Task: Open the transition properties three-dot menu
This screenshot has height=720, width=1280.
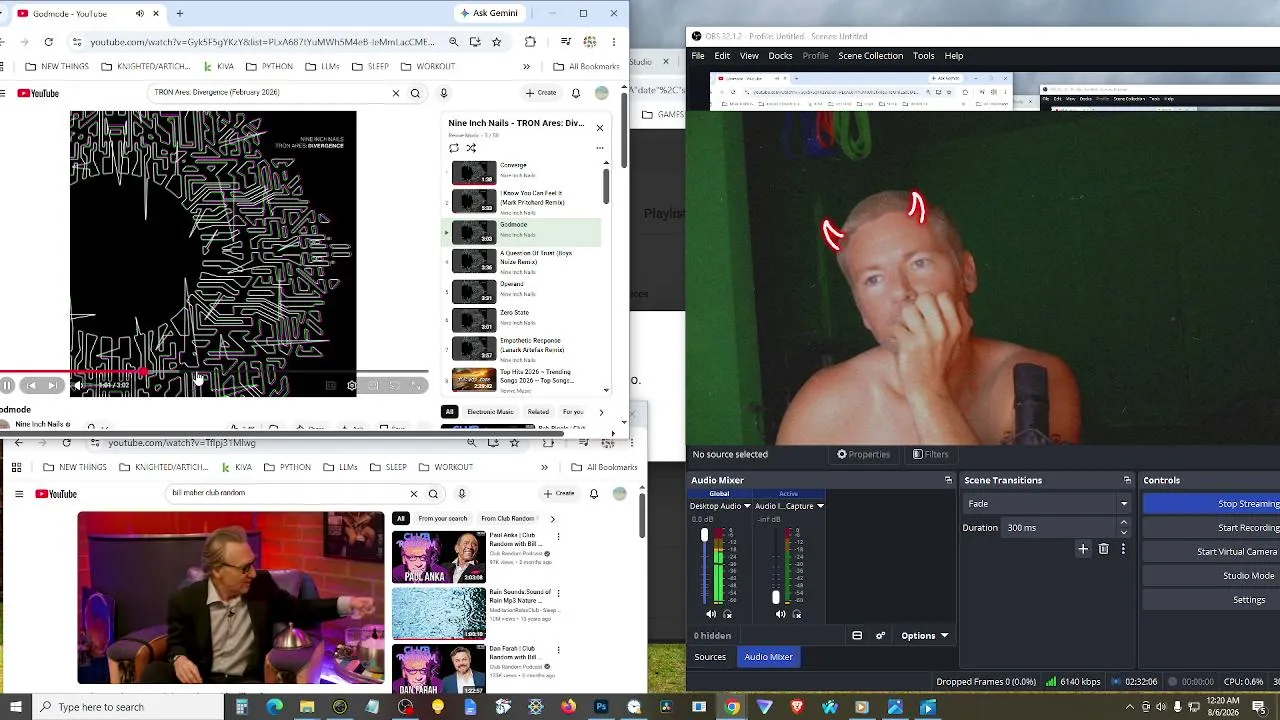Action: point(1123,549)
